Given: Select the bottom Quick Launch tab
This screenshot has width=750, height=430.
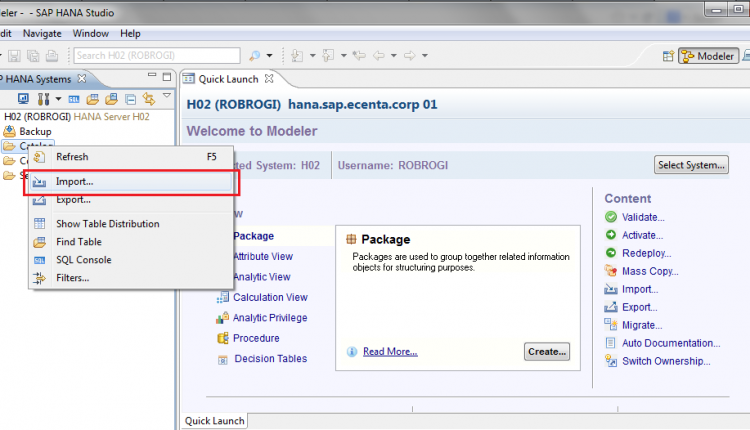Looking at the screenshot, I should pyautogui.click(x=214, y=421).
